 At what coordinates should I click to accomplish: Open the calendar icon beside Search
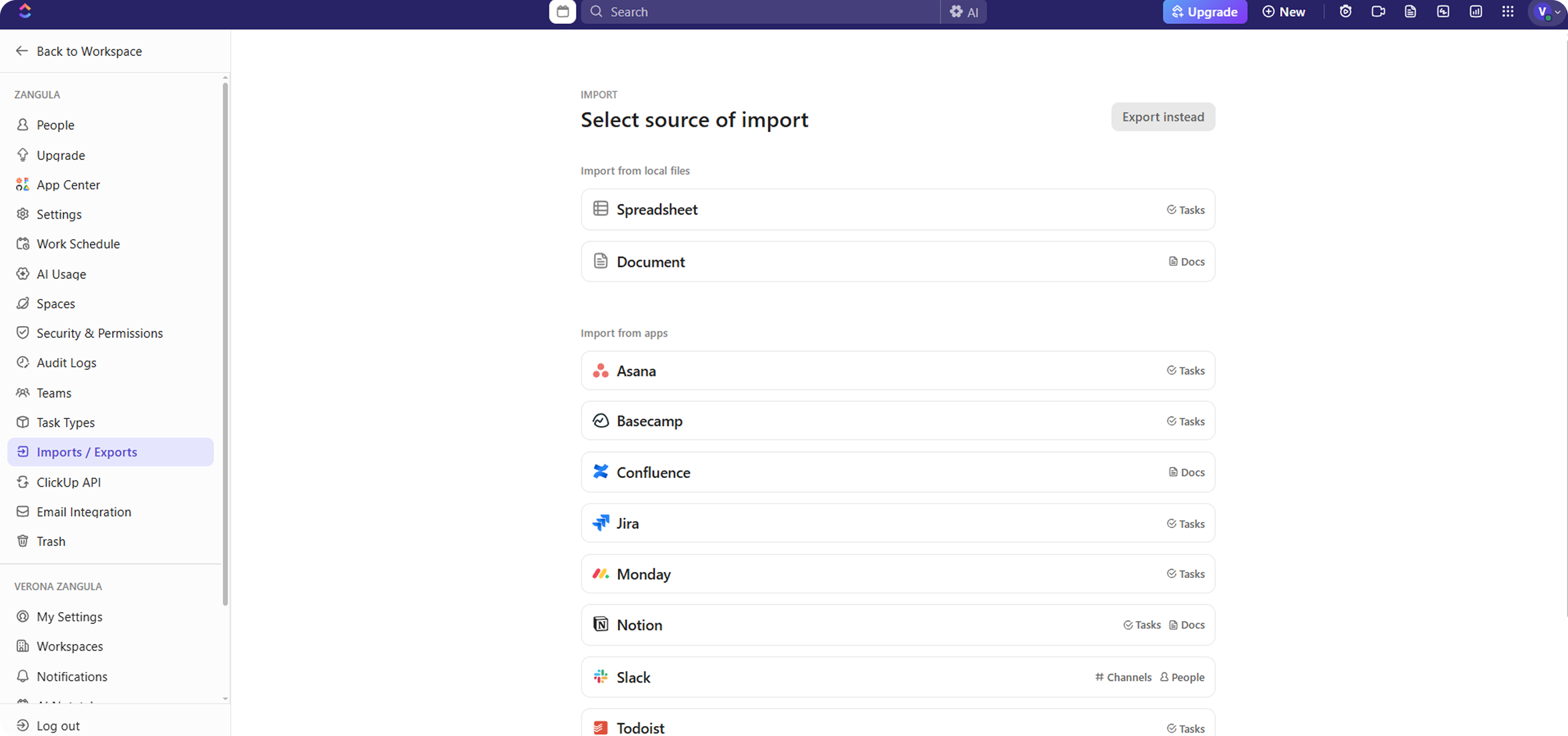562,11
